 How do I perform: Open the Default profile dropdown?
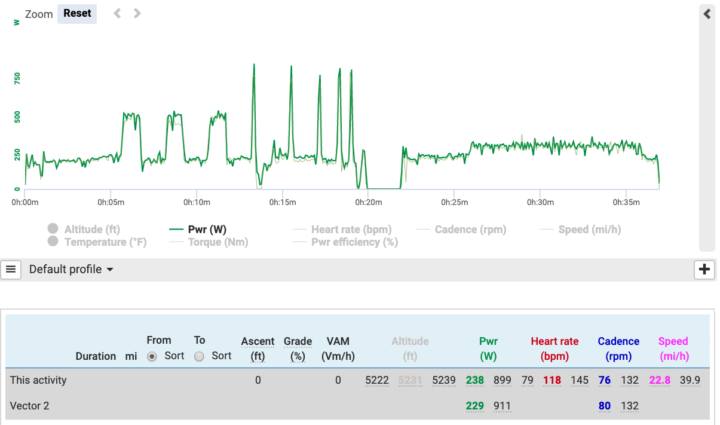point(71,269)
